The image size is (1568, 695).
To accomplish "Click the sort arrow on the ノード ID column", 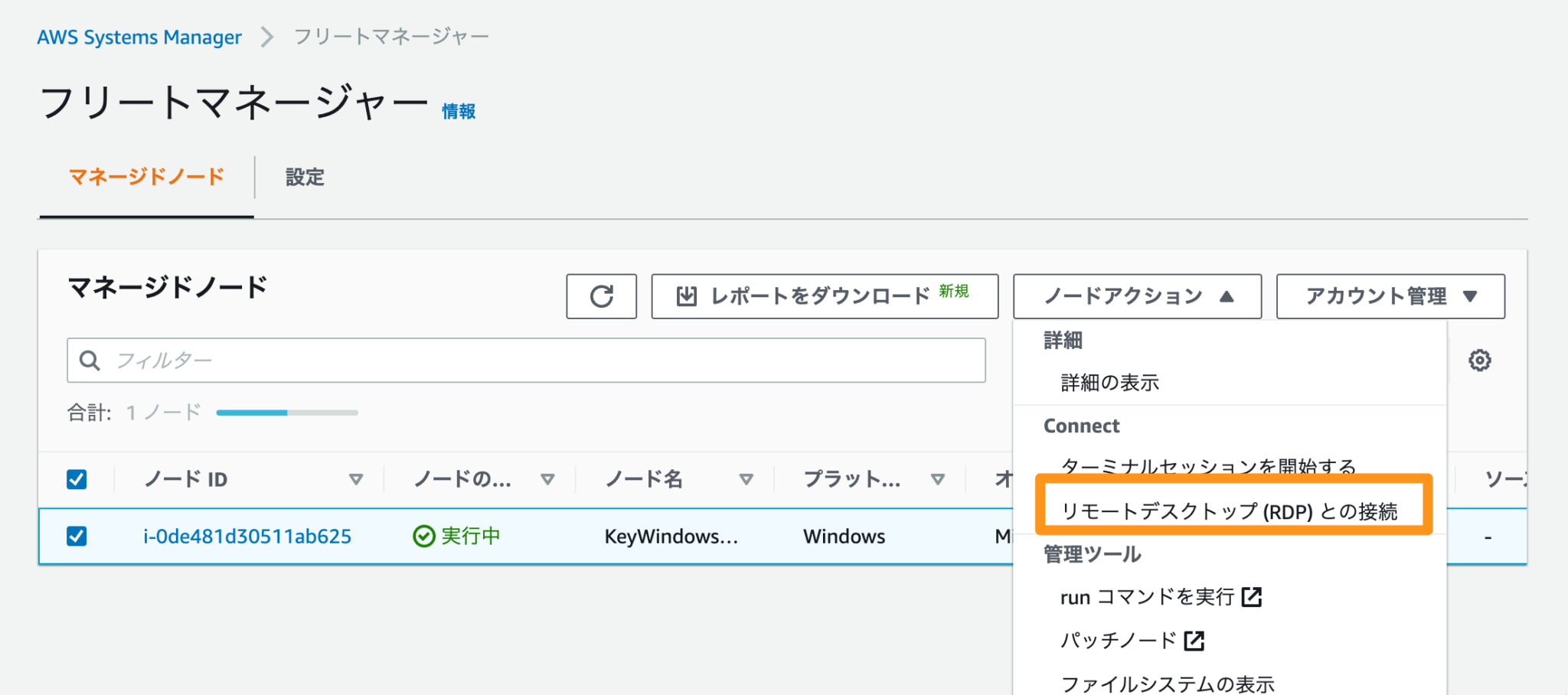I will tap(357, 479).
